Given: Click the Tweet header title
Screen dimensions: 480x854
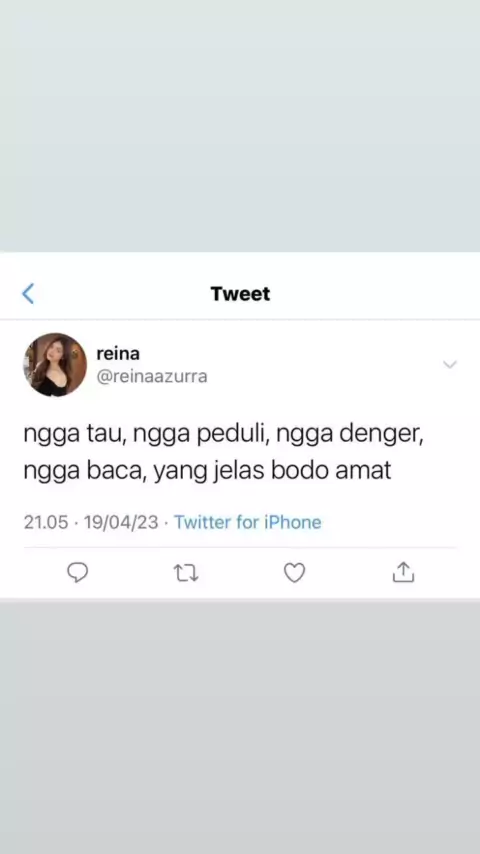Looking at the screenshot, I should (x=240, y=294).
